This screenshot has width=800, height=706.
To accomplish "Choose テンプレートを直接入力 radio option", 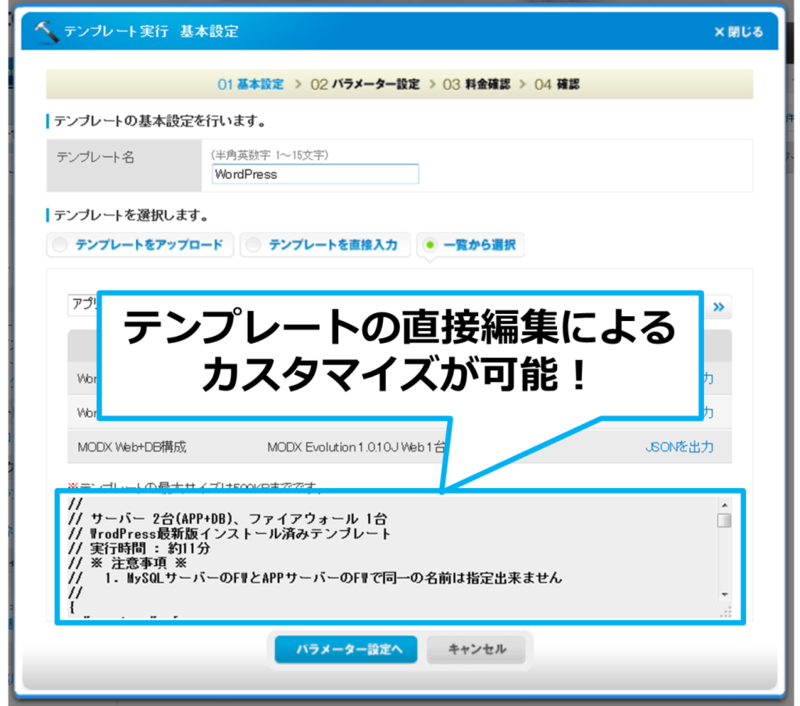I will coord(325,245).
